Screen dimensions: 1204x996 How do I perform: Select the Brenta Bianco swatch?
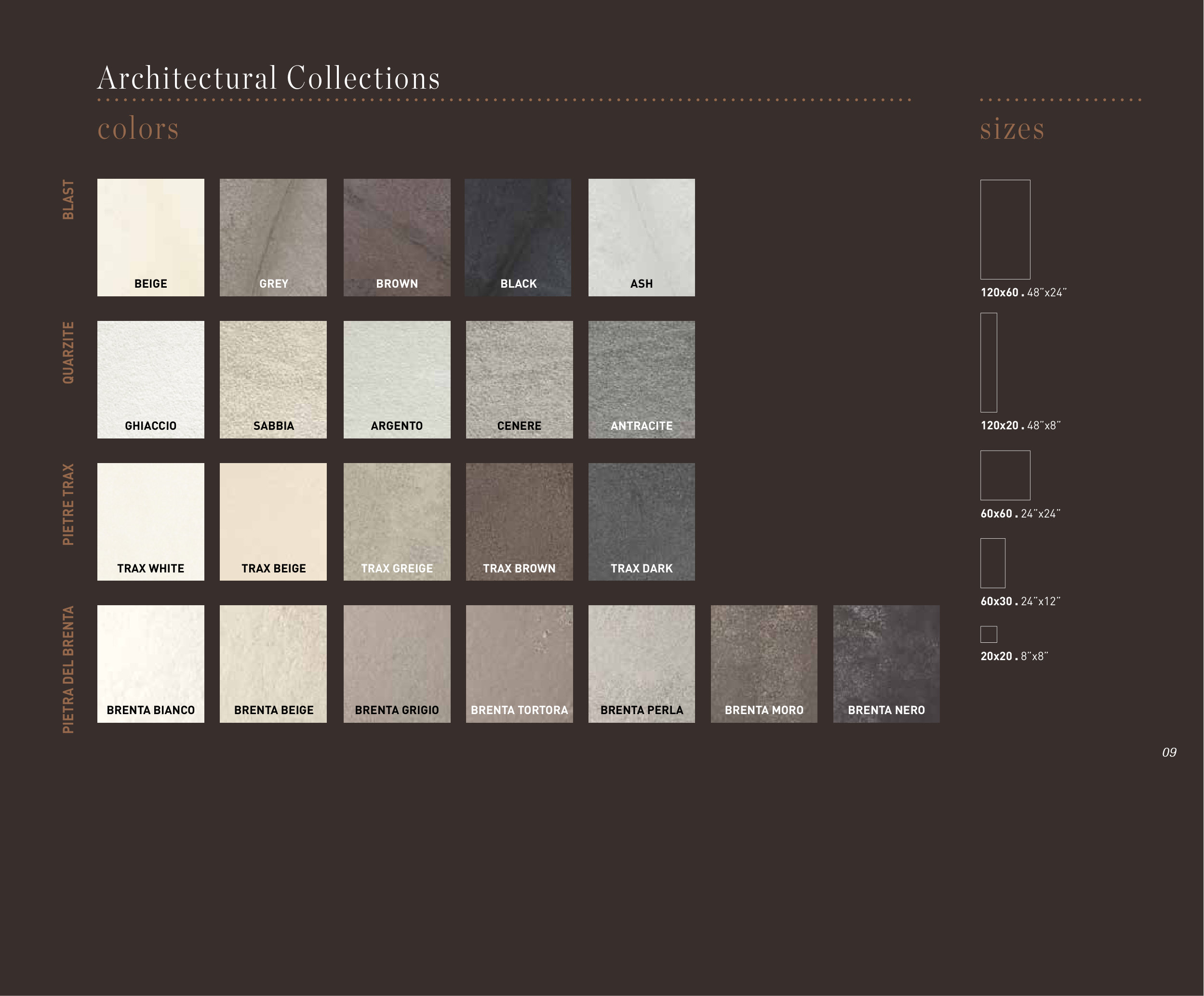pos(150,664)
